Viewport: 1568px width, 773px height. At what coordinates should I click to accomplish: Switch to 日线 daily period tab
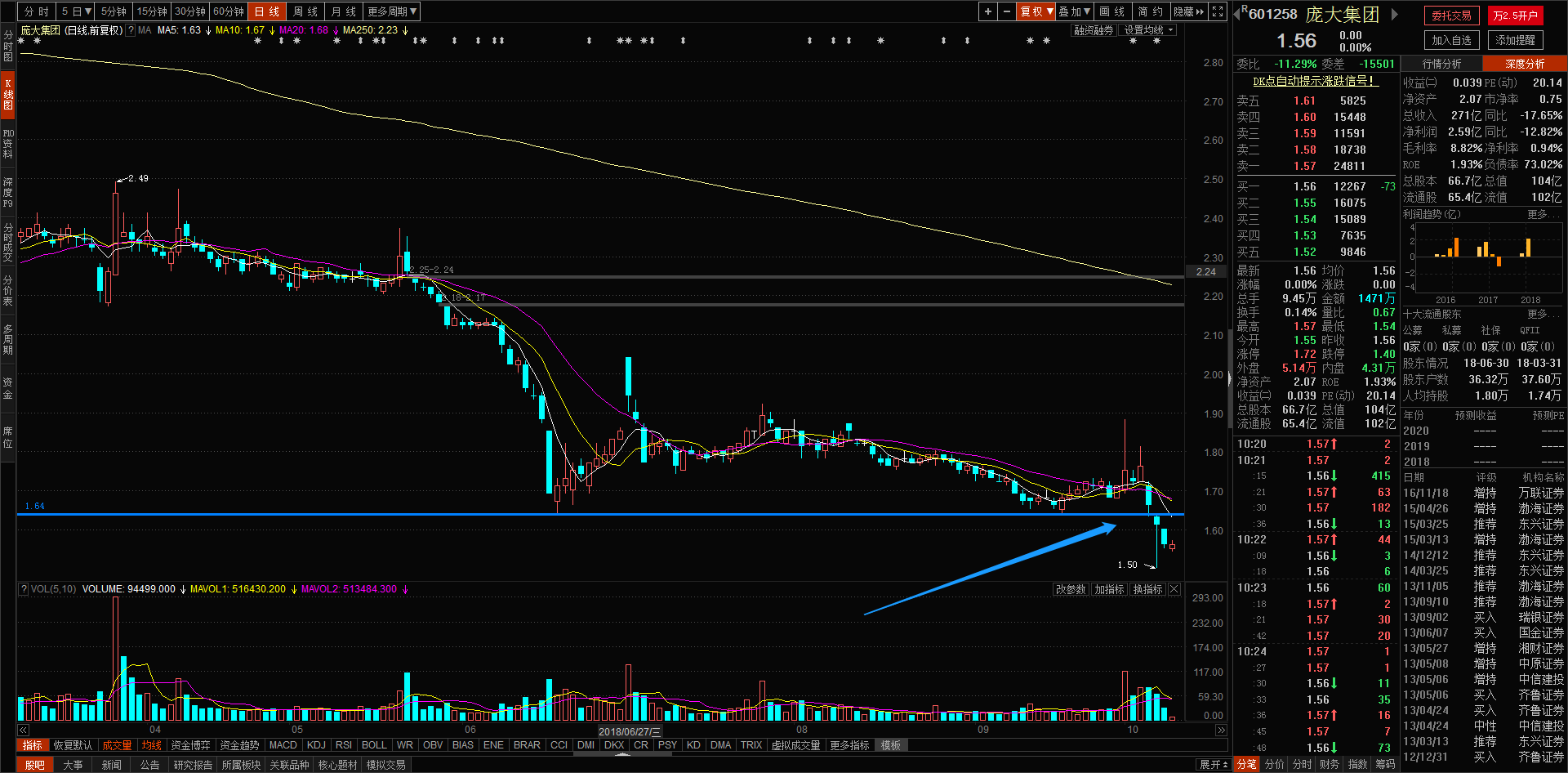pos(267,11)
